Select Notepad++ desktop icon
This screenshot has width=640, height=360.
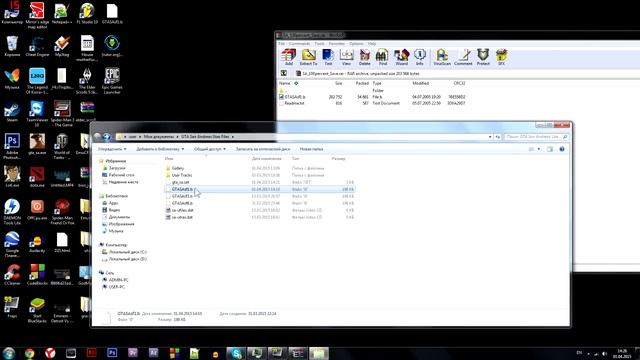[62, 13]
